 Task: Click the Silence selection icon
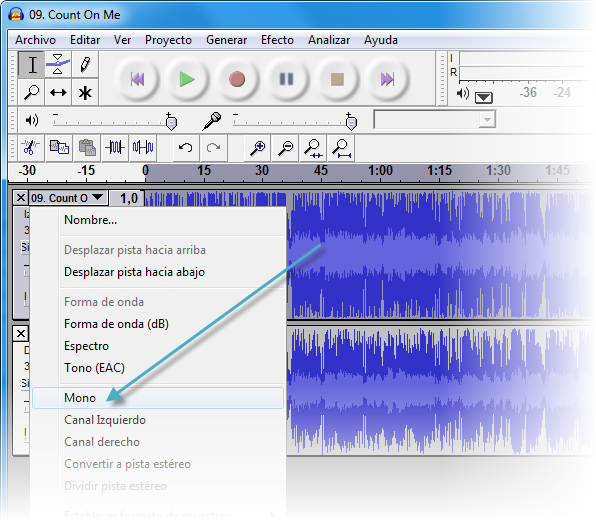[x=143, y=147]
